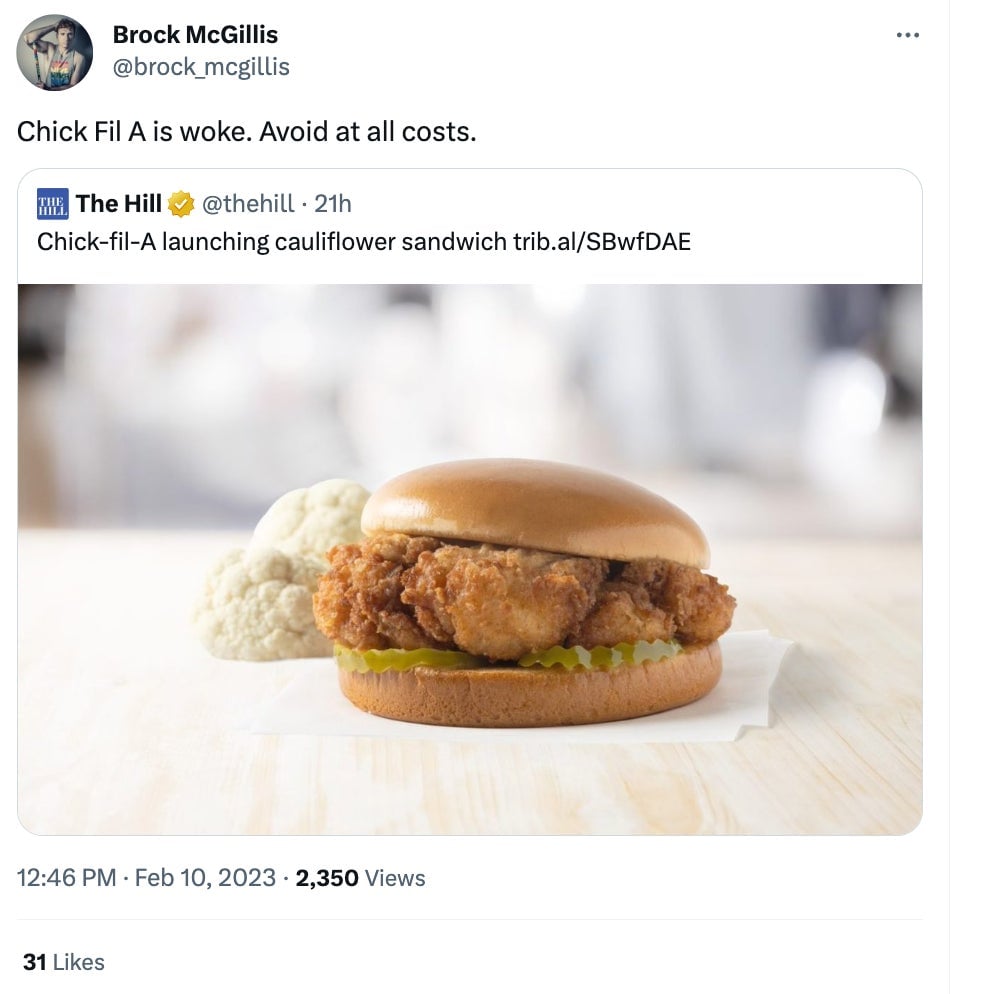The height and width of the screenshot is (994, 982).
Task: Click The Hill's blue square logo avatar
Action: 52,205
